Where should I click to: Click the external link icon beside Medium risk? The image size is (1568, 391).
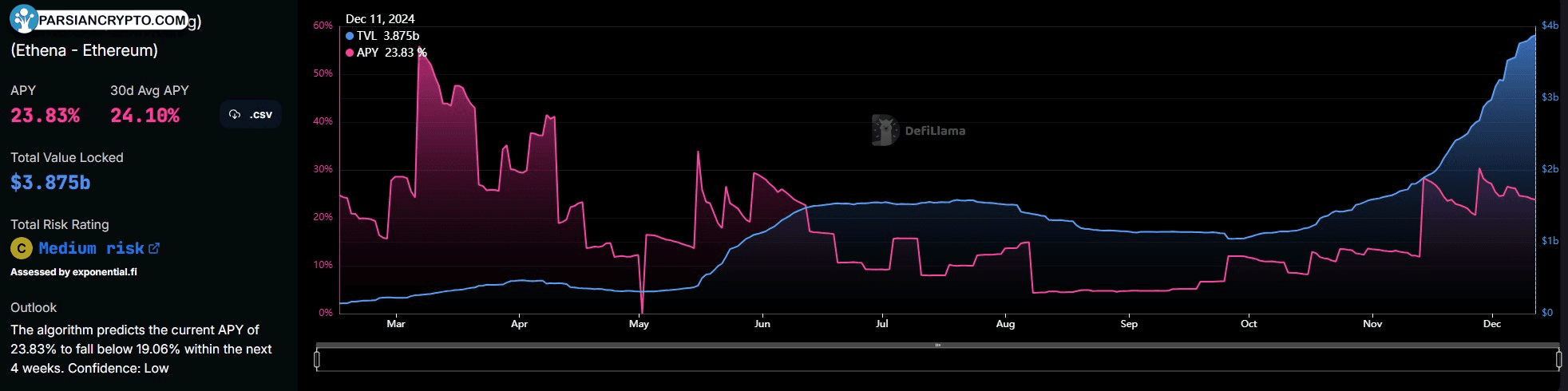[x=154, y=248]
